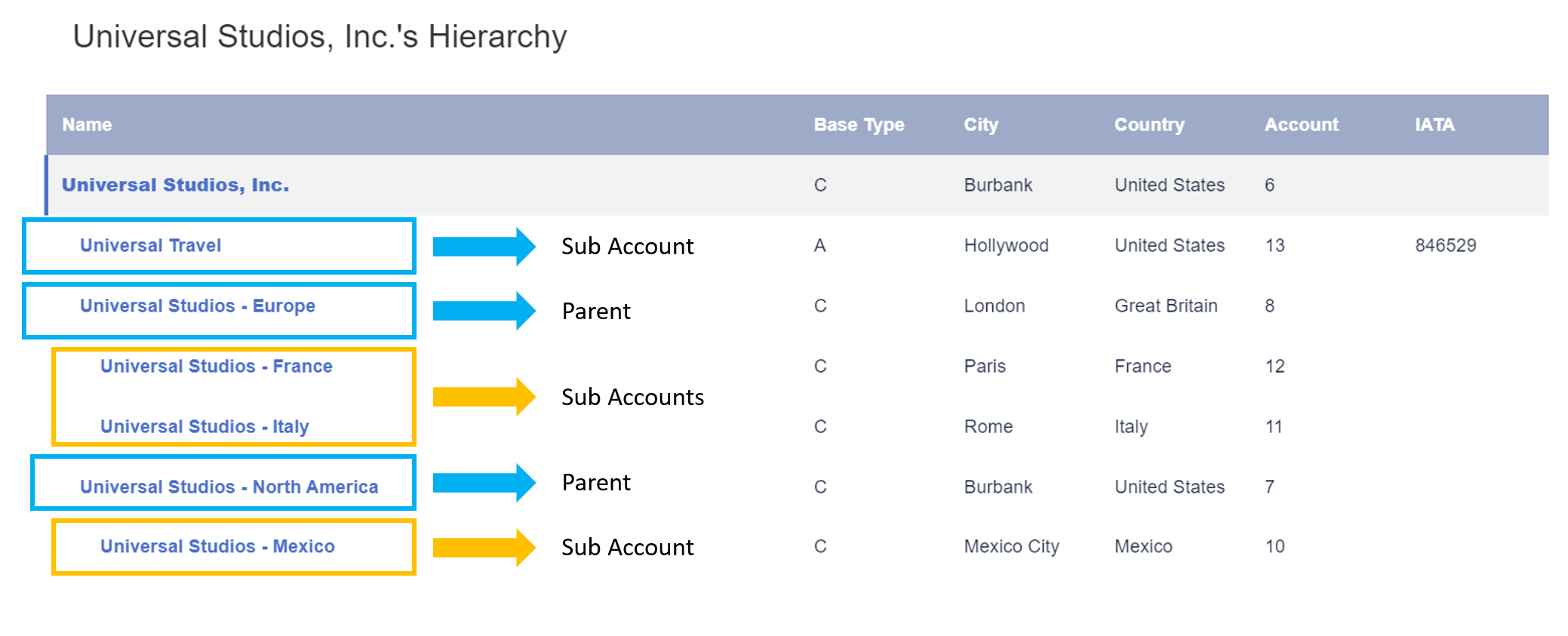Select the Italy country cell
Screen dimensions: 1568x636
[1131, 426]
